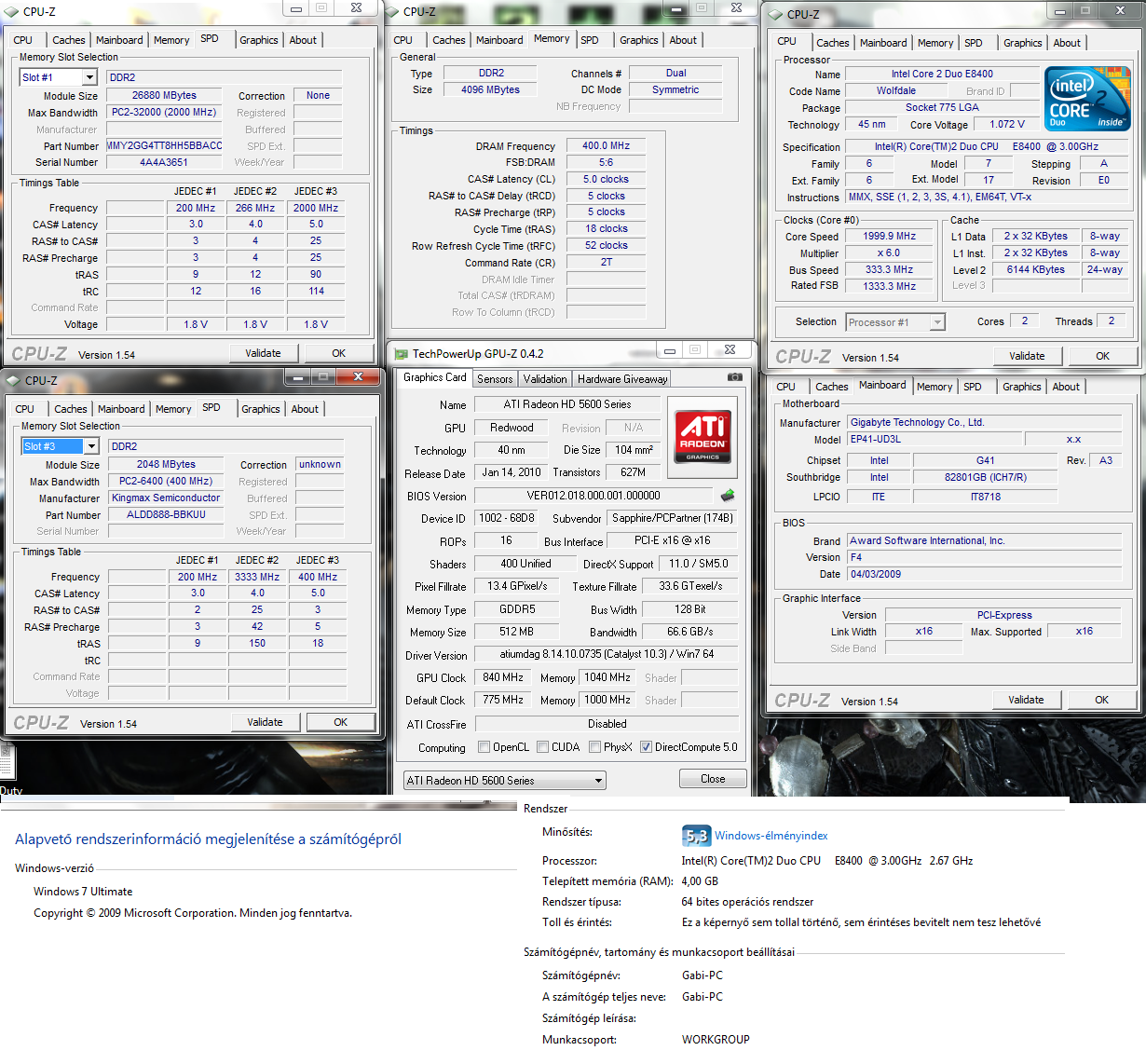The height and width of the screenshot is (1064, 1146).
Task: Click Validate in CPU-Z Slot #3 window
Action: [x=265, y=722]
